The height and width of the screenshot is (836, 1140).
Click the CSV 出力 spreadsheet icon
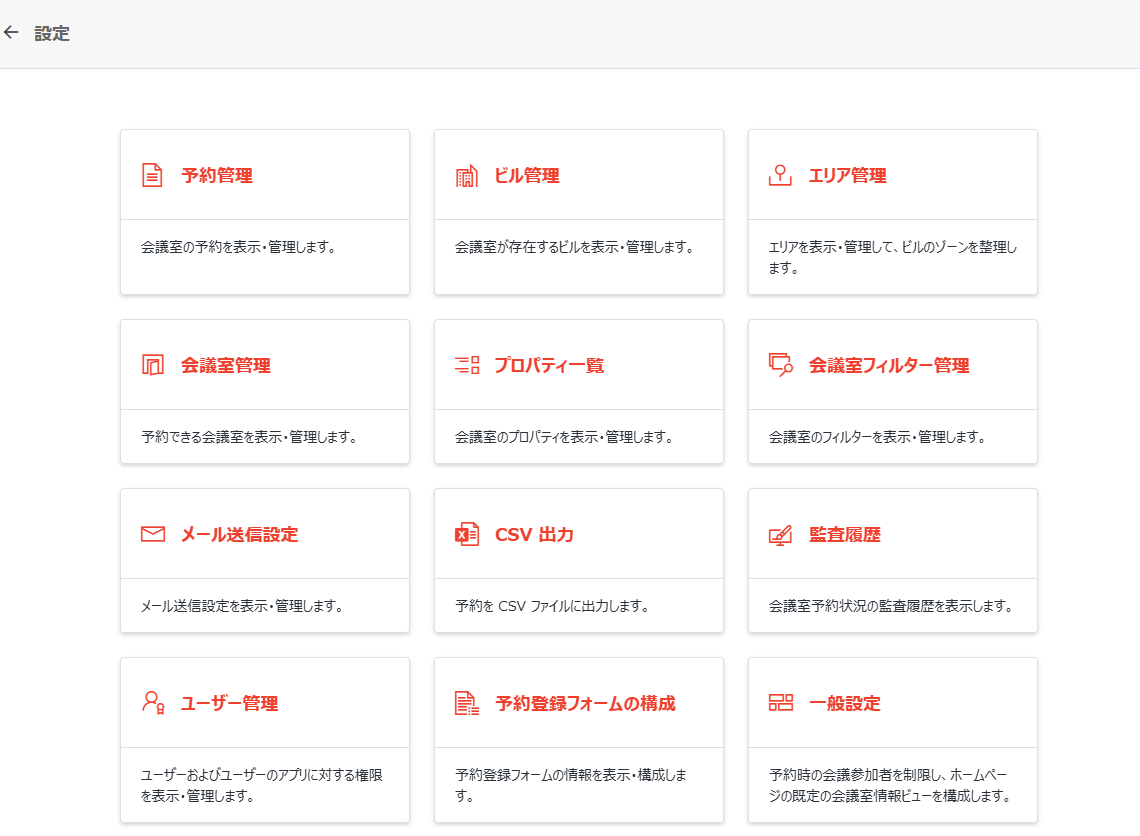[x=467, y=534]
